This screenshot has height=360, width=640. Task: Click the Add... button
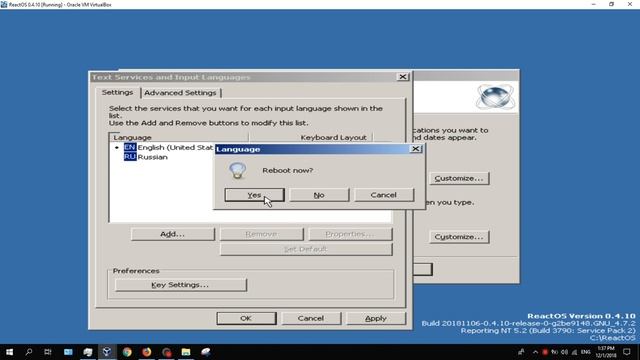pos(173,234)
